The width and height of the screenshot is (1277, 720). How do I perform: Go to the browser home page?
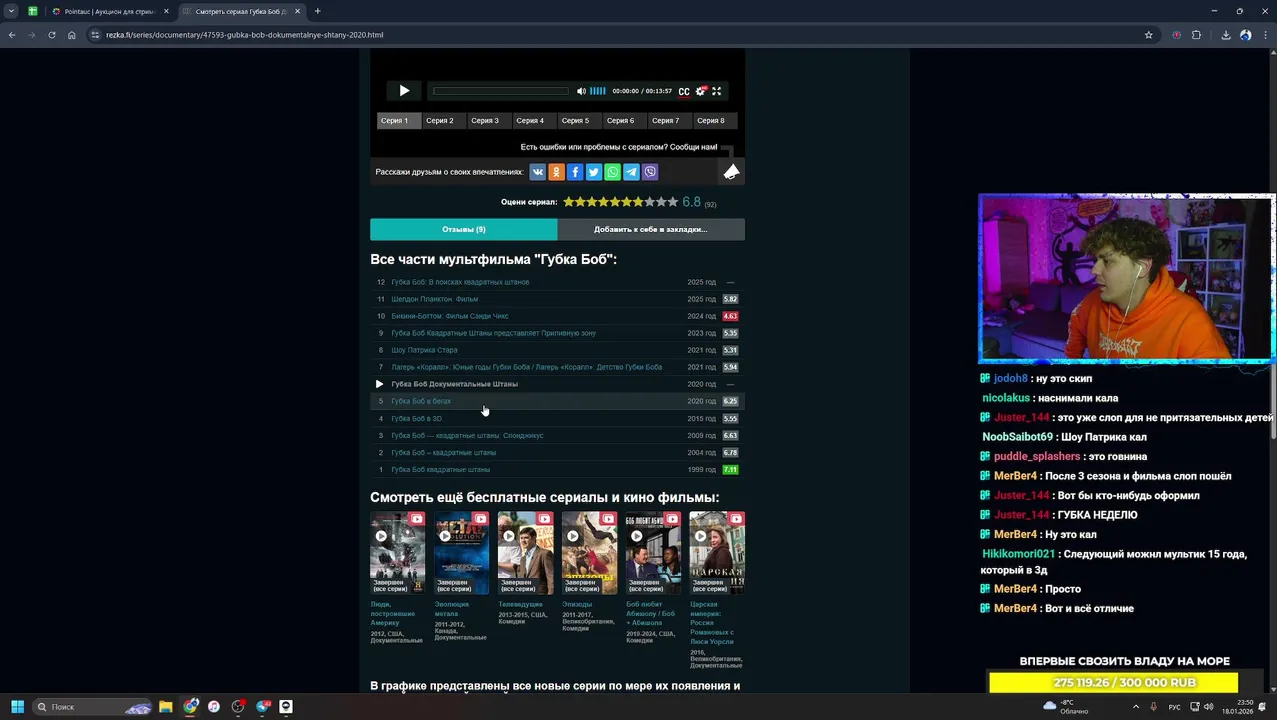(71, 35)
